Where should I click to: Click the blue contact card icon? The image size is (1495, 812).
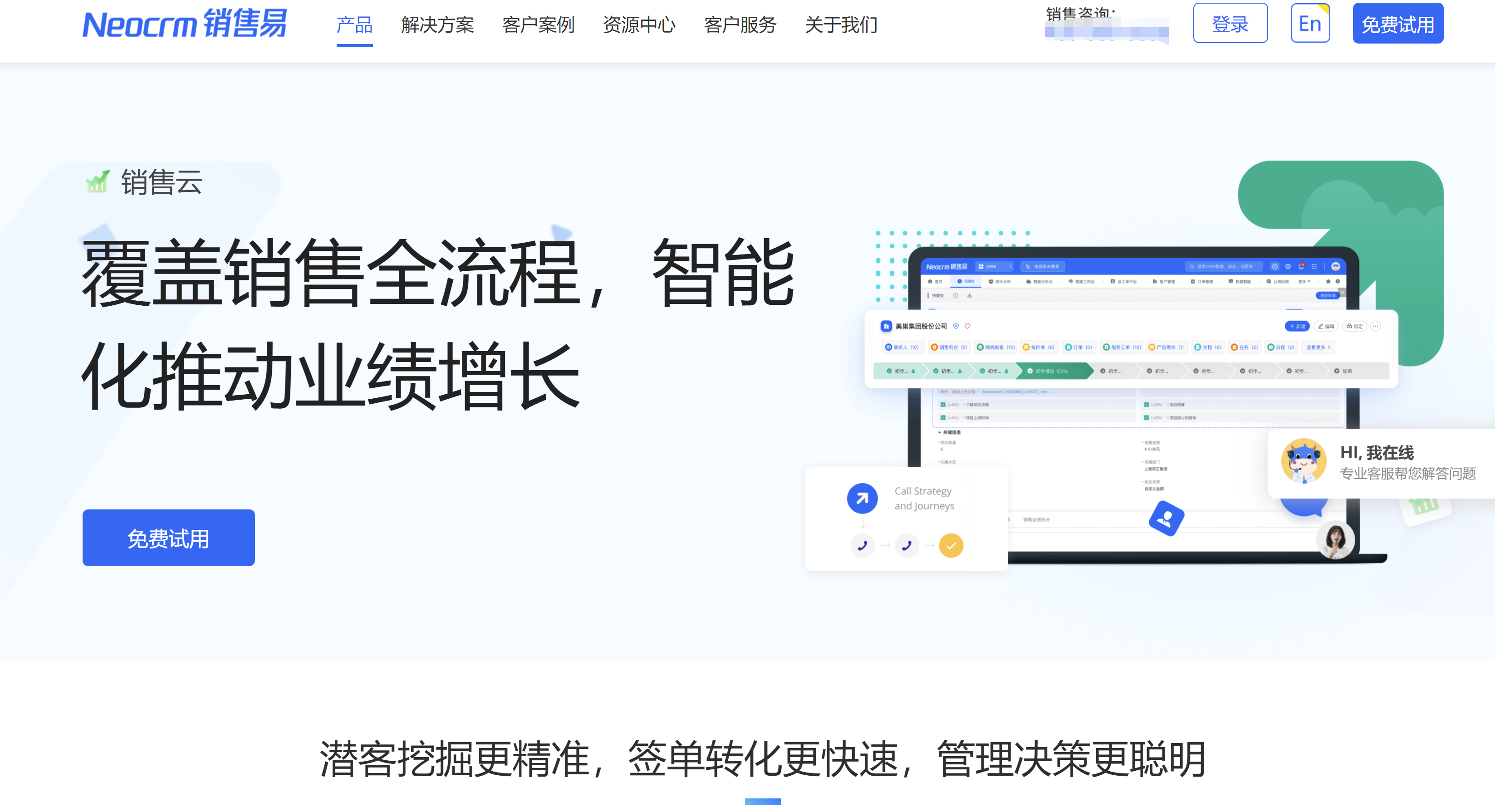click(1166, 519)
